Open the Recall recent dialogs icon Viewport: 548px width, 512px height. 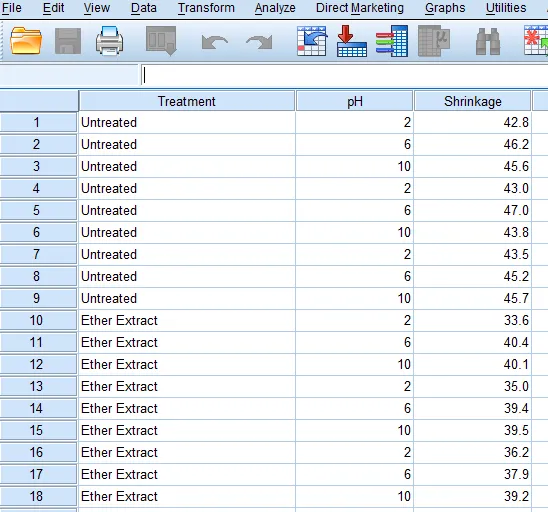click(x=161, y=41)
